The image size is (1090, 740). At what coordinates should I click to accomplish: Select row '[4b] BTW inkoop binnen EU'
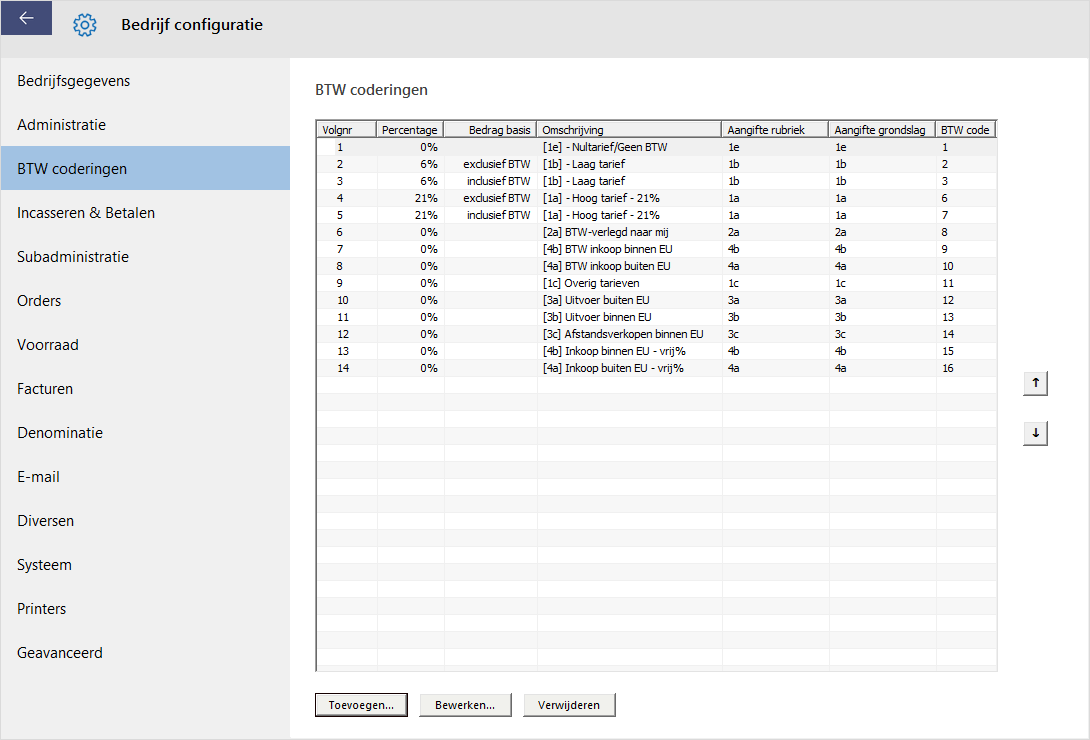(656, 249)
